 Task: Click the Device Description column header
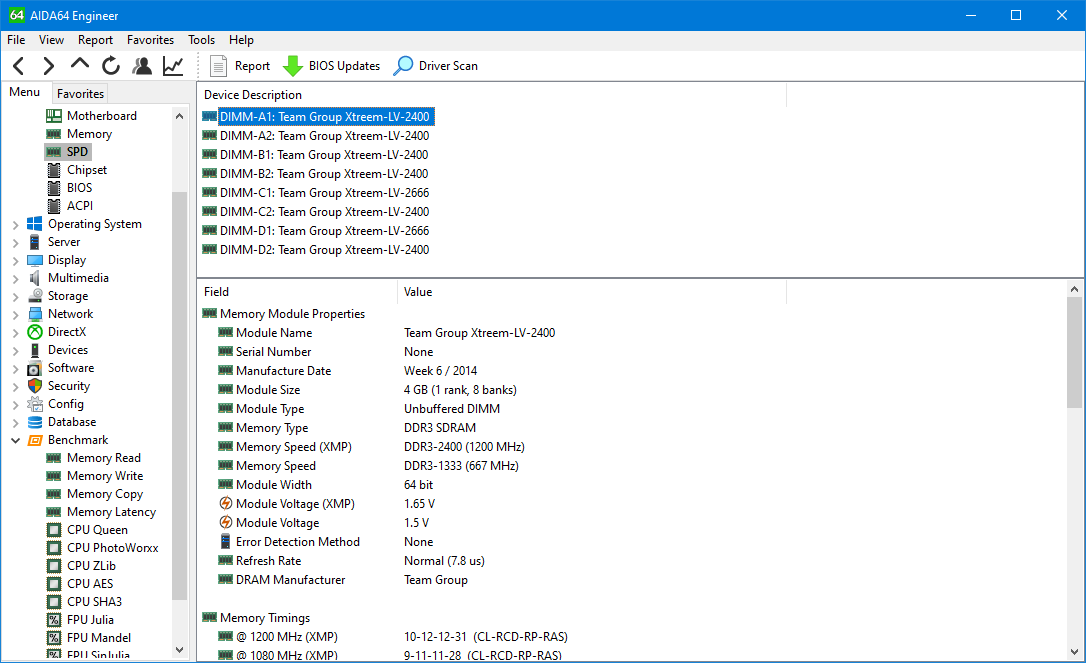coord(492,95)
